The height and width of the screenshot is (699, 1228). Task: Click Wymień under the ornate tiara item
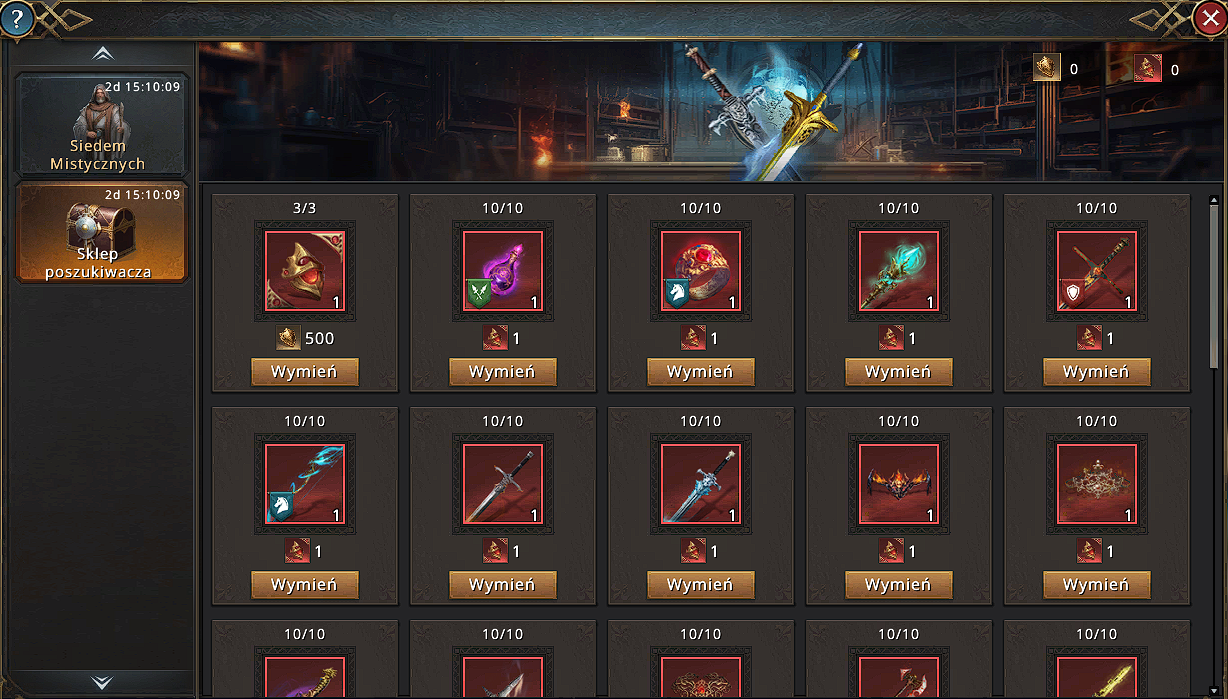1097,585
